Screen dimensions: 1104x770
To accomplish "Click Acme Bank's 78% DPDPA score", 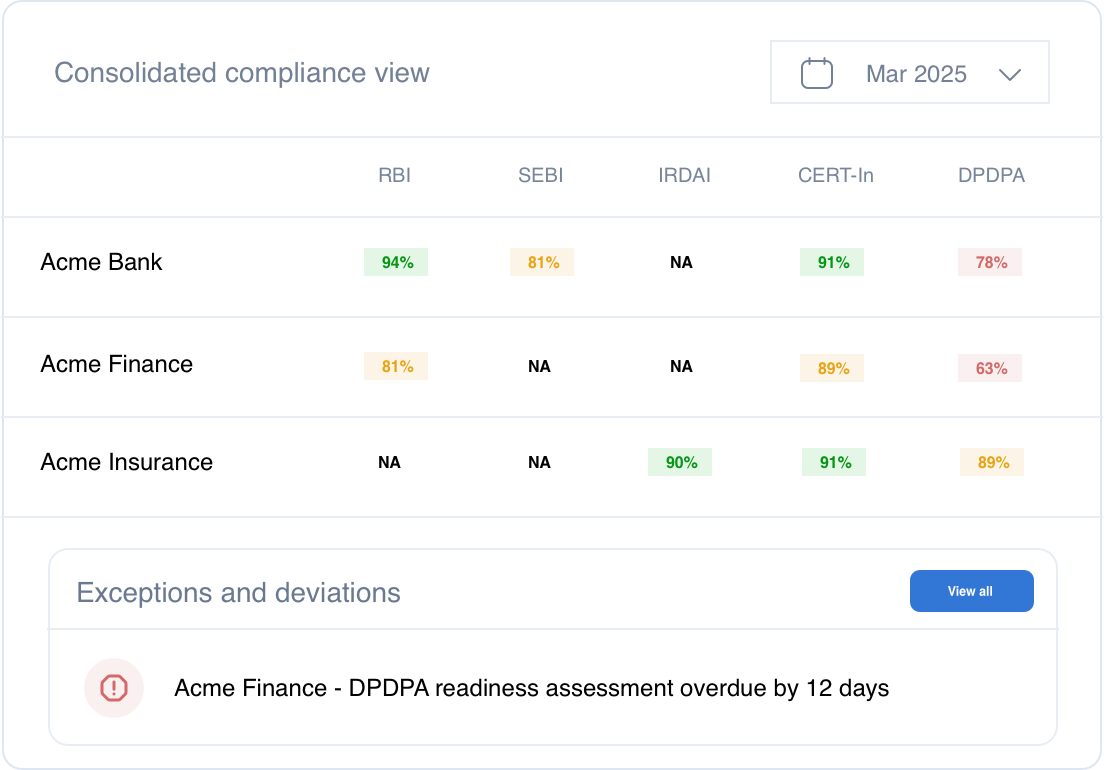I will [990, 262].
